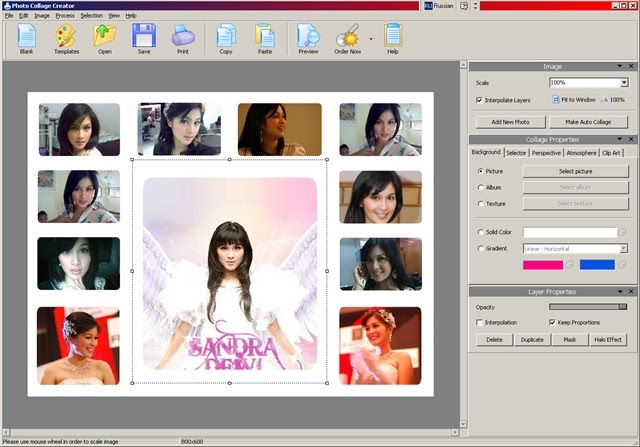
Task: Click the Opacity slider
Action: tap(588, 307)
